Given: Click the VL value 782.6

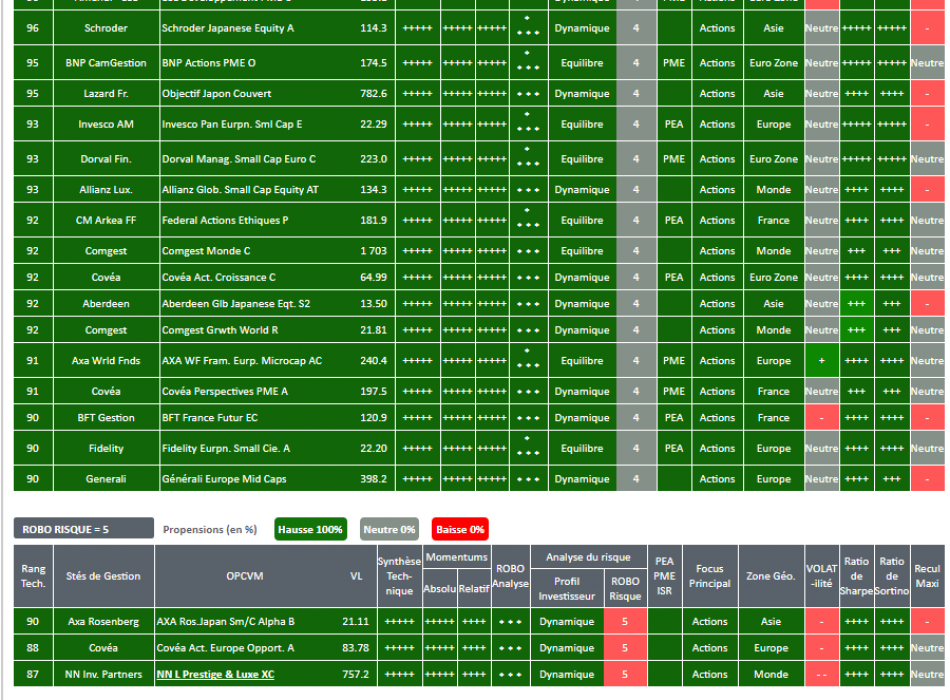Looking at the screenshot, I should click(x=373, y=94).
